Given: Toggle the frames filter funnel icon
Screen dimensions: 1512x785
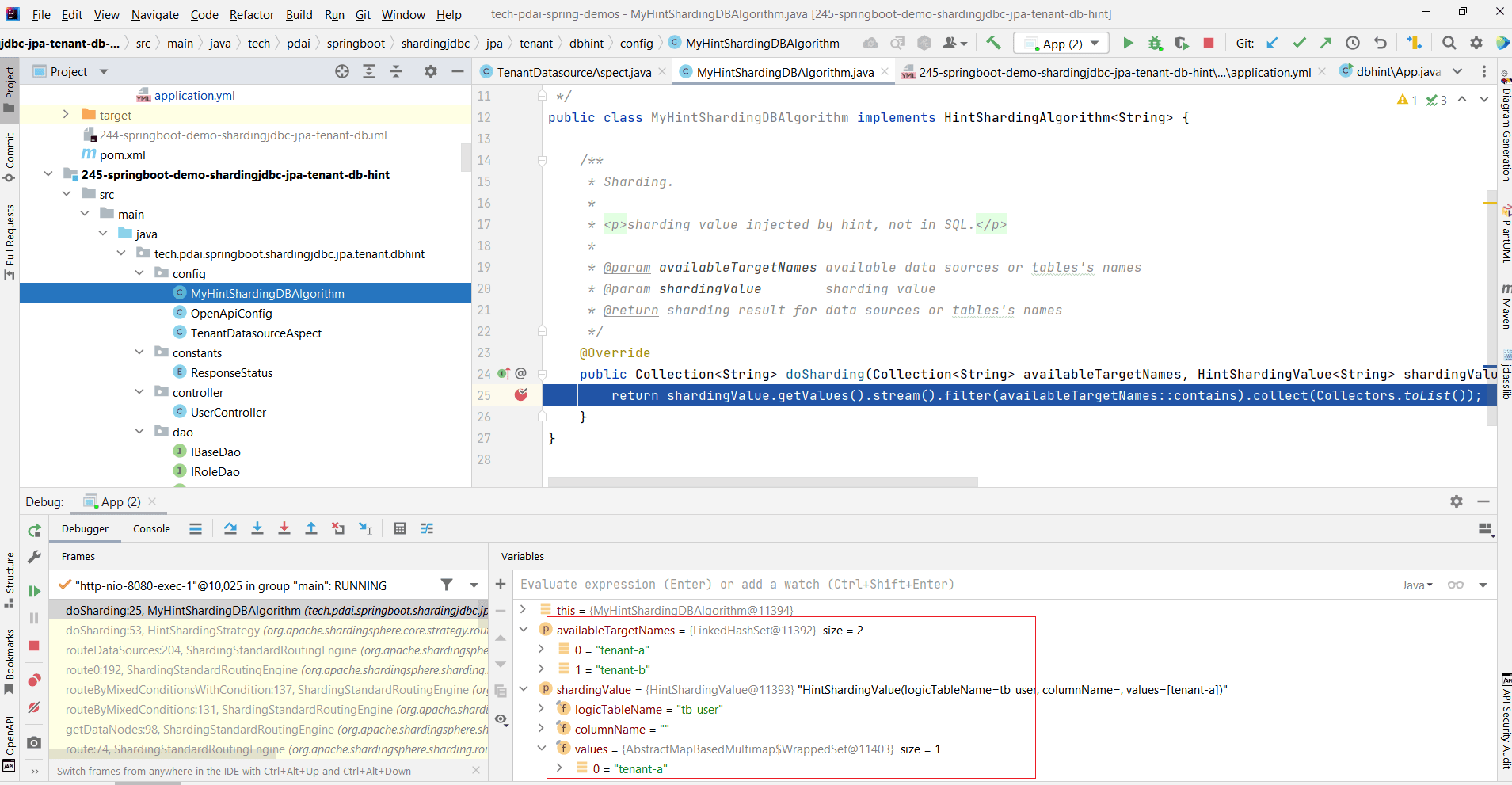Looking at the screenshot, I should [447, 585].
